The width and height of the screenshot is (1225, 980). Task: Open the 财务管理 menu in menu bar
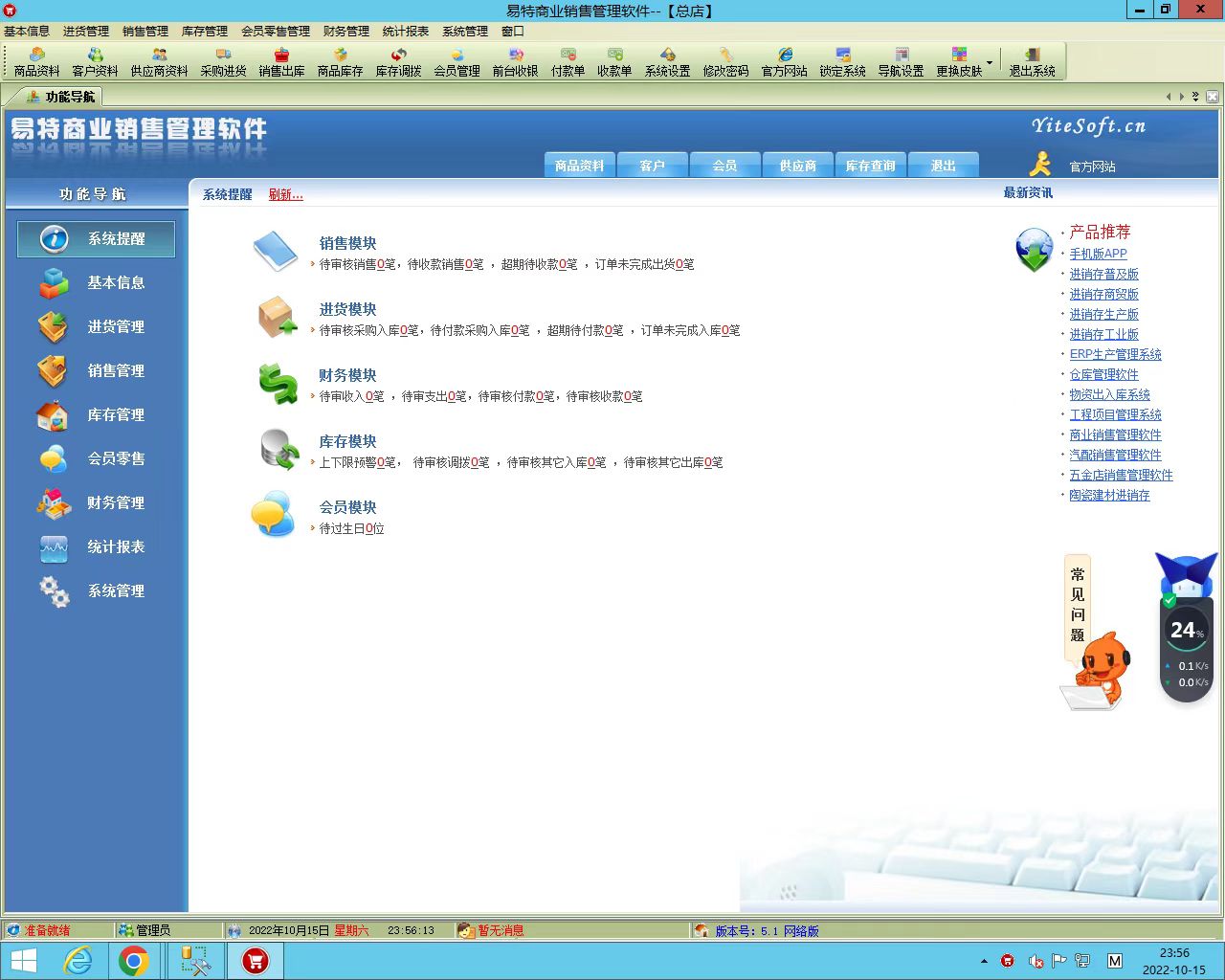pyautogui.click(x=345, y=31)
